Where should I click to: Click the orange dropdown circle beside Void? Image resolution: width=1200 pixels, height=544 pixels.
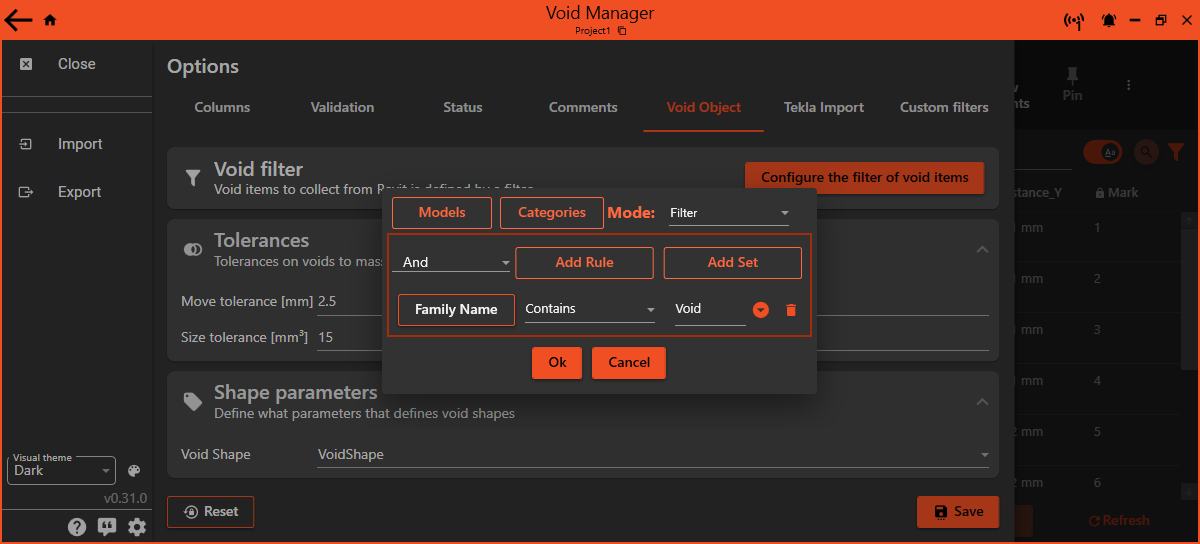[x=761, y=310]
